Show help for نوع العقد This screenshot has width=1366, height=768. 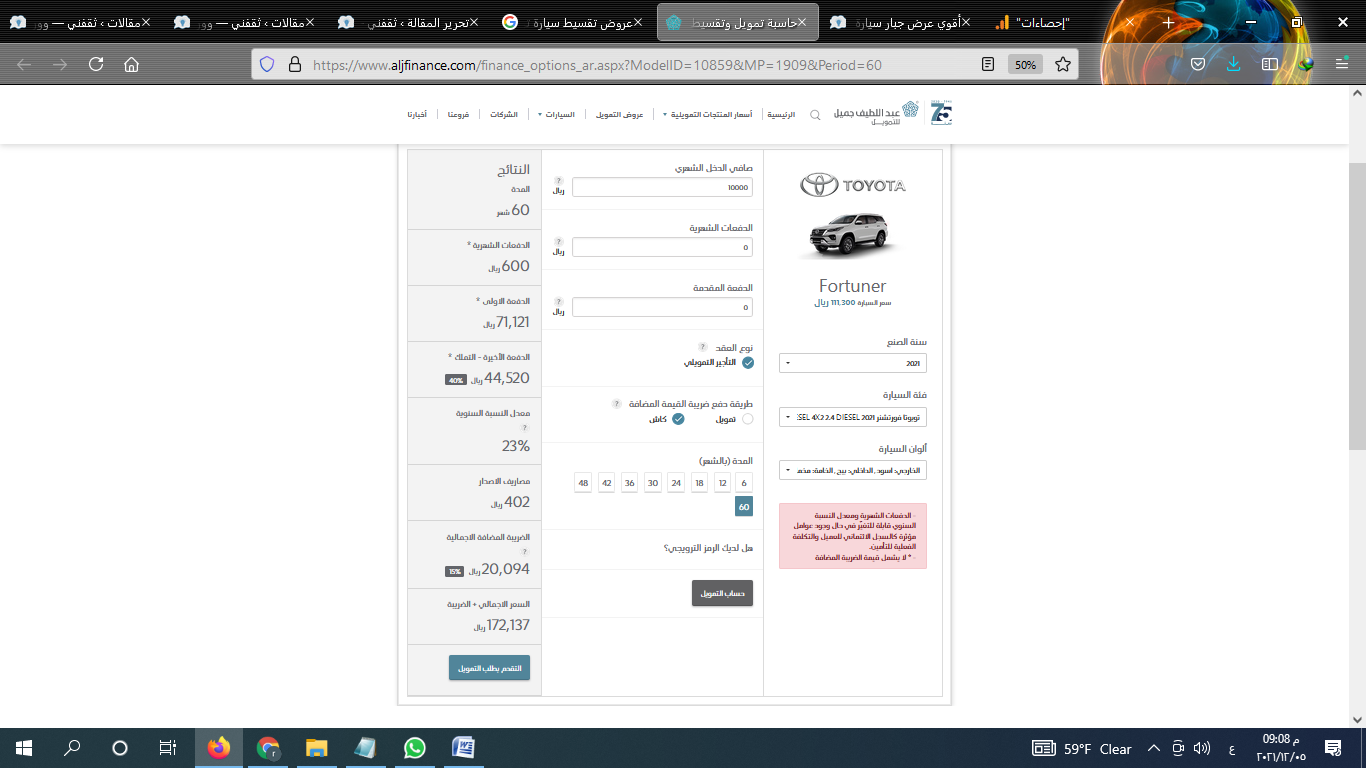pos(703,347)
